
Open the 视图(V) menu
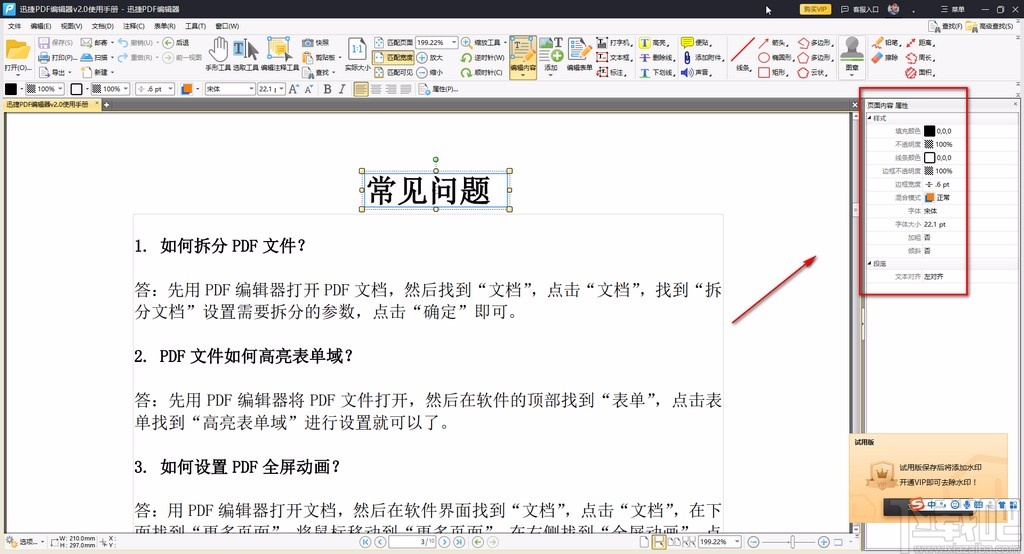71,26
